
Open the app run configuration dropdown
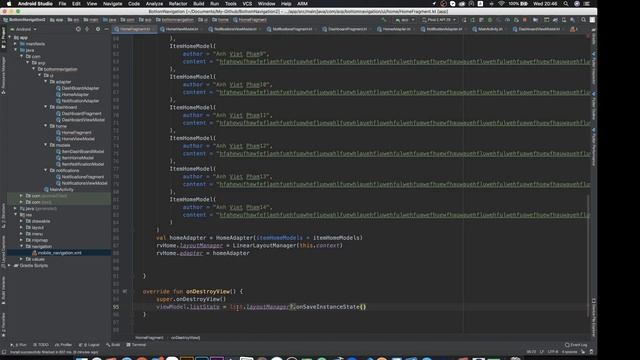404,20
